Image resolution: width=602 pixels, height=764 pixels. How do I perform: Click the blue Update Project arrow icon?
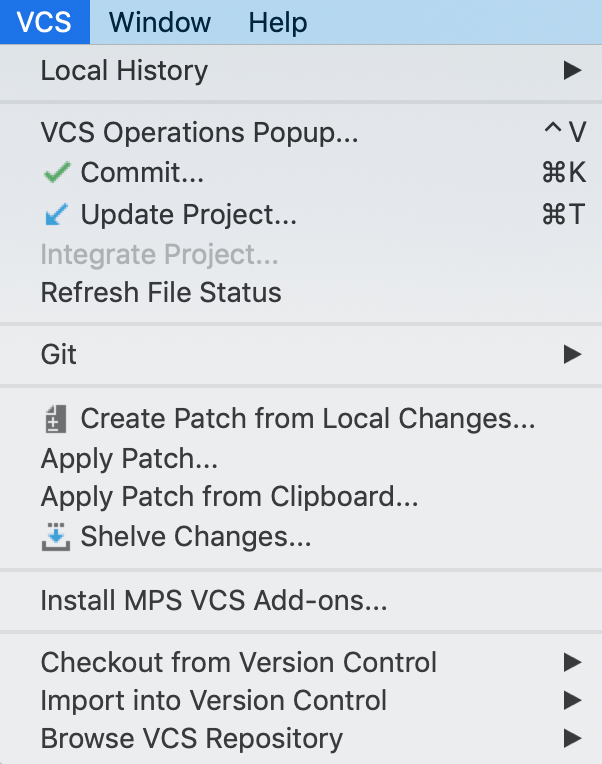(x=56, y=214)
